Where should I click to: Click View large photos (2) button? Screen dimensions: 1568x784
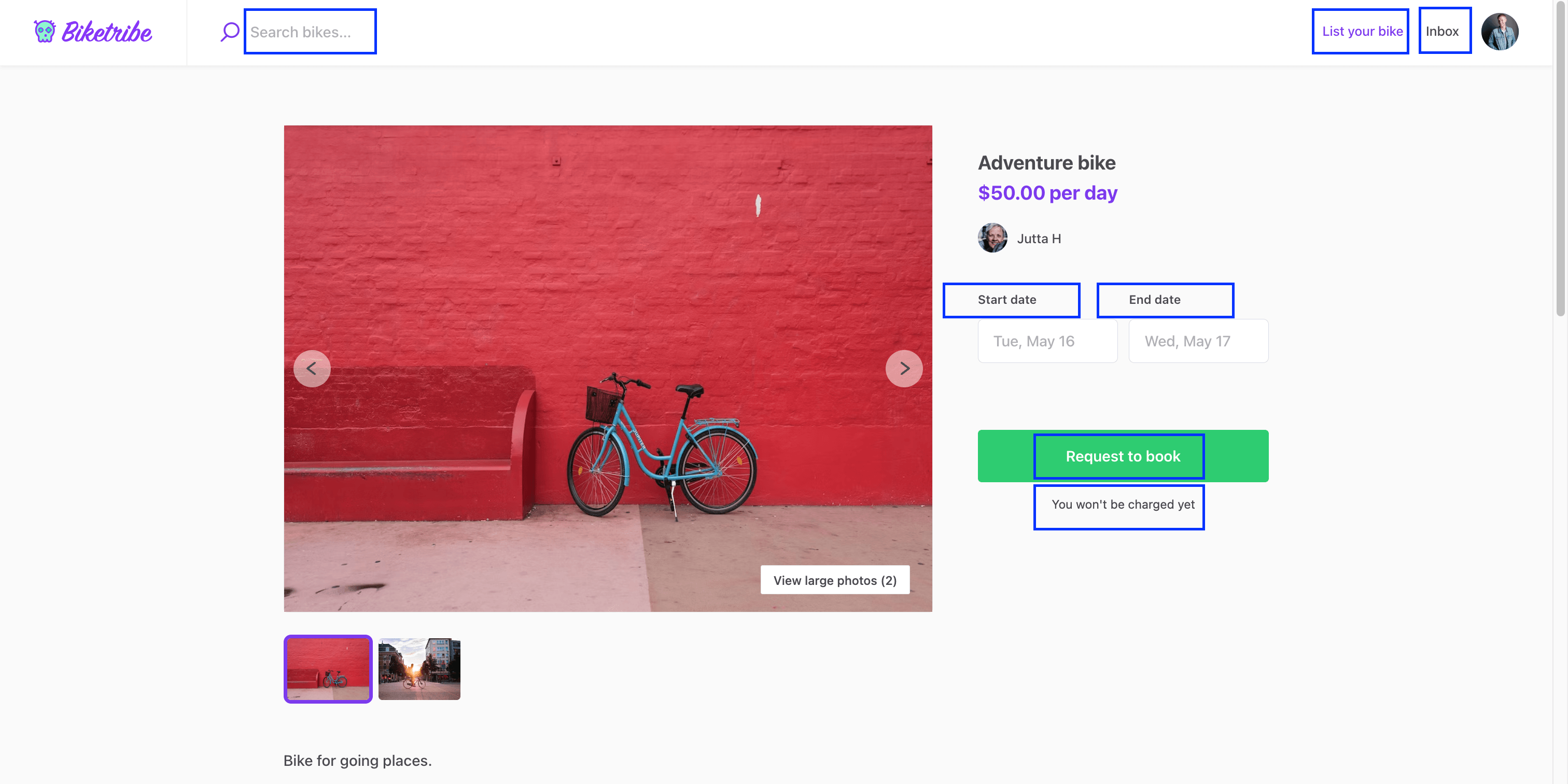pos(834,580)
